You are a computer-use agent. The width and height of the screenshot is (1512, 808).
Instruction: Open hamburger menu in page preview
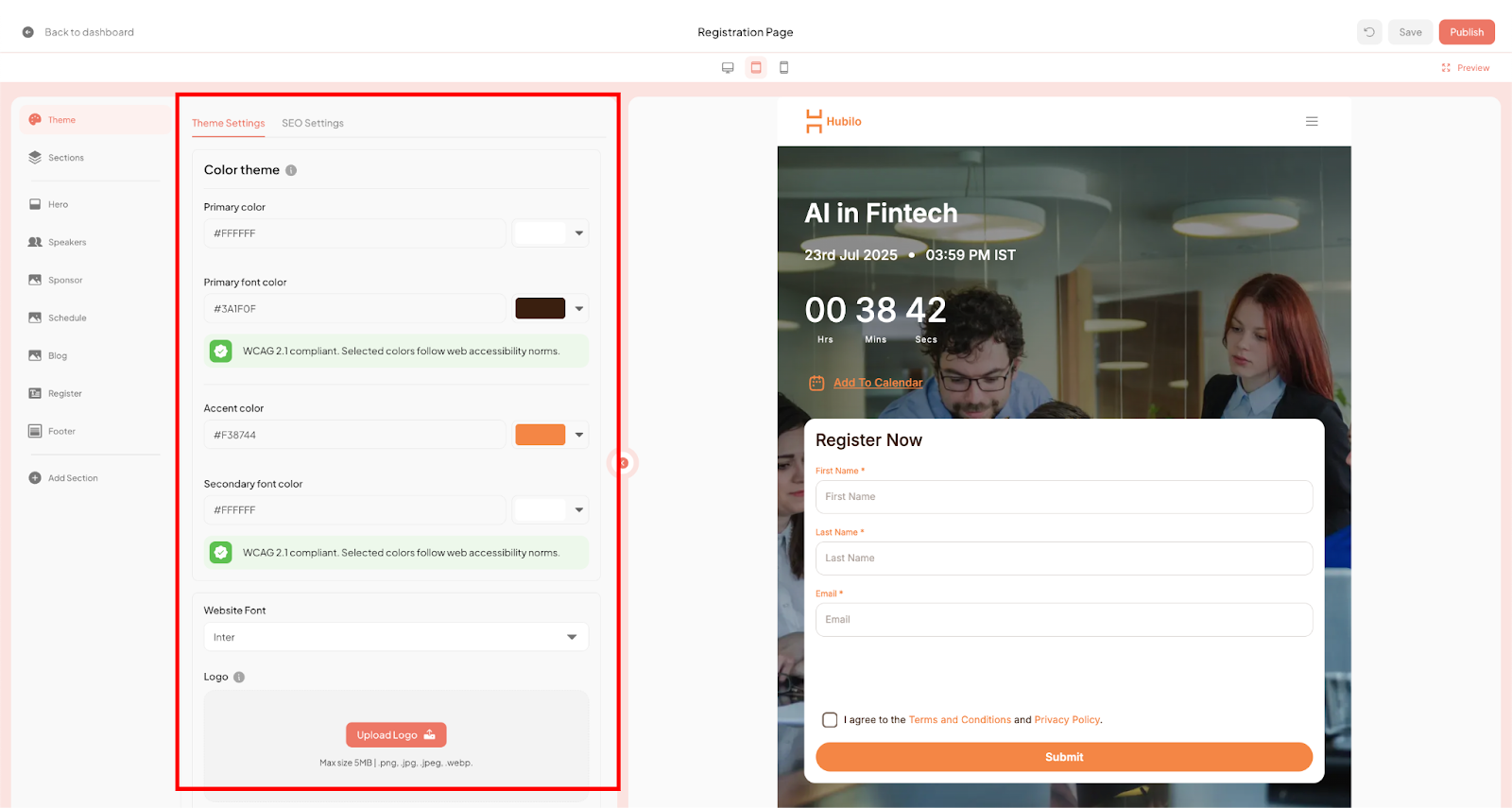(1312, 122)
